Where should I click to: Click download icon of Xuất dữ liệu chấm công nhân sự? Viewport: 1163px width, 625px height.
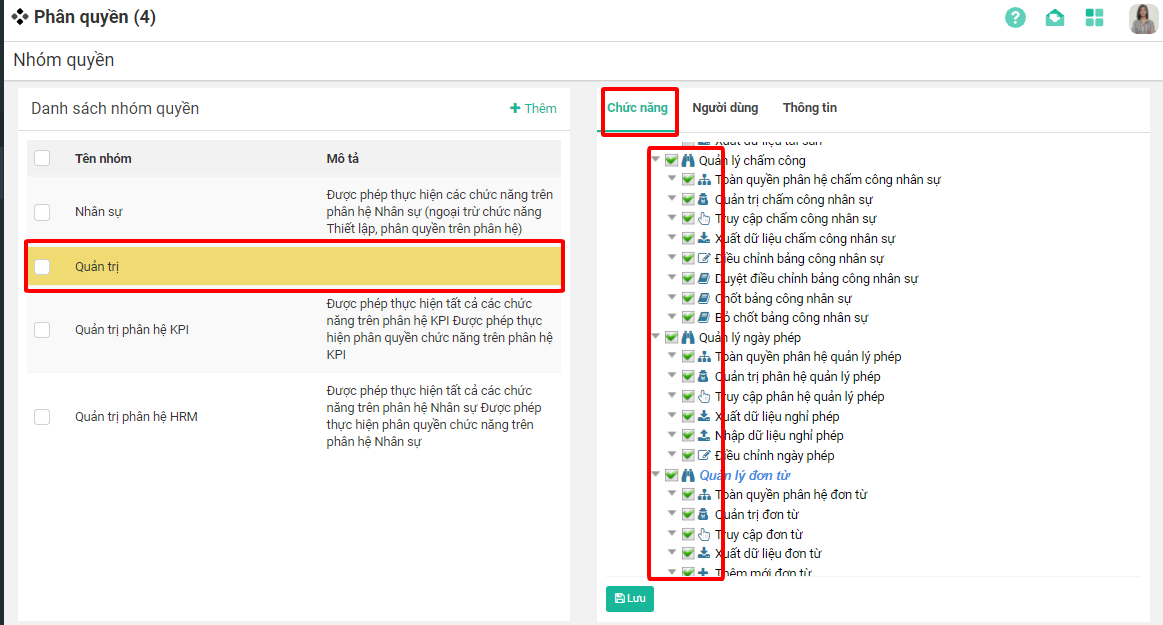point(704,239)
